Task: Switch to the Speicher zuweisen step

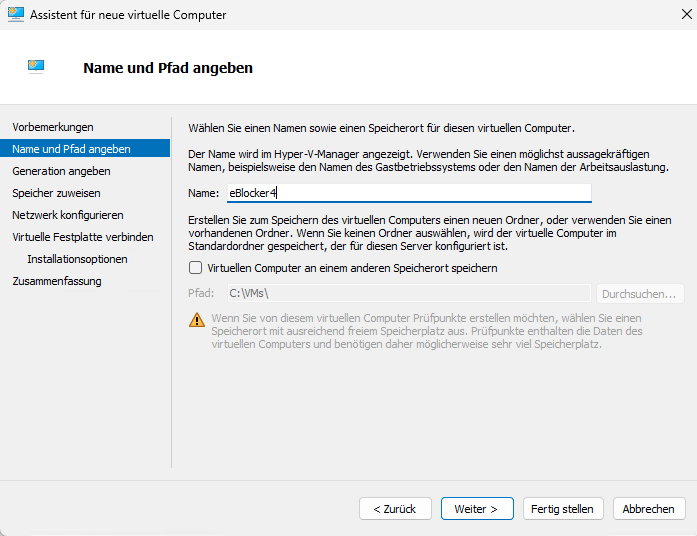Action: (x=56, y=193)
